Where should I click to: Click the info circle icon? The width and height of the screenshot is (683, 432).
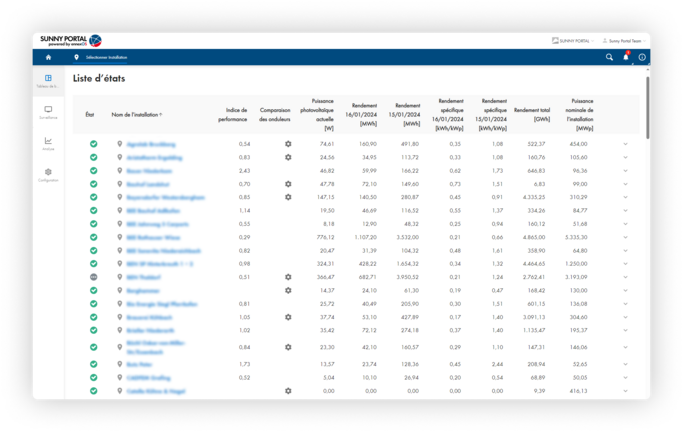[x=642, y=57]
